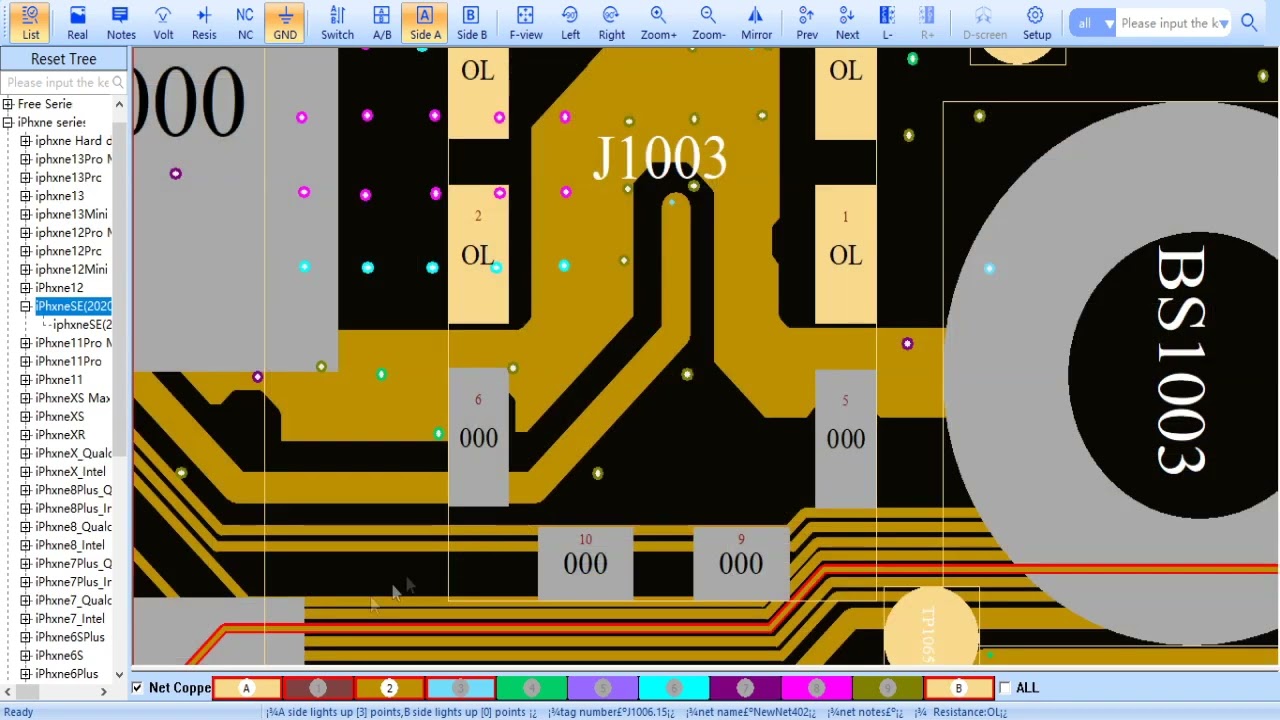Image resolution: width=1280 pixels, height=720 pixels.
Task: Toggle olive layer 9 swatch
Action: [x=887, y=688]
